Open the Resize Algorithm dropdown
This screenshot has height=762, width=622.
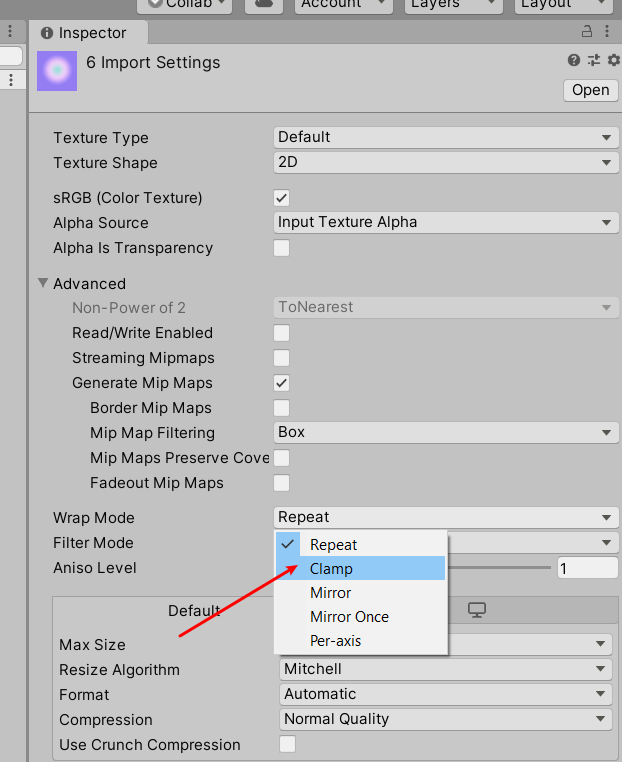click(446, 669)
